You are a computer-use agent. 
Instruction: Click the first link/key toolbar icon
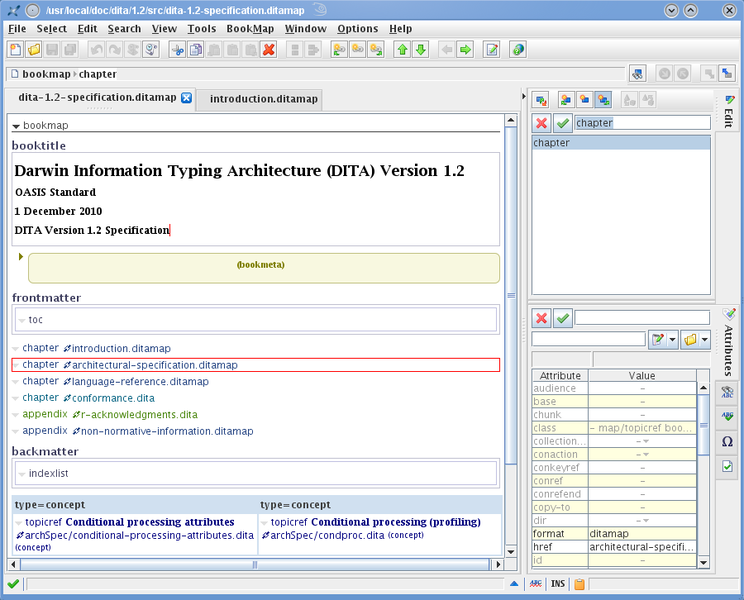[339, 49]
